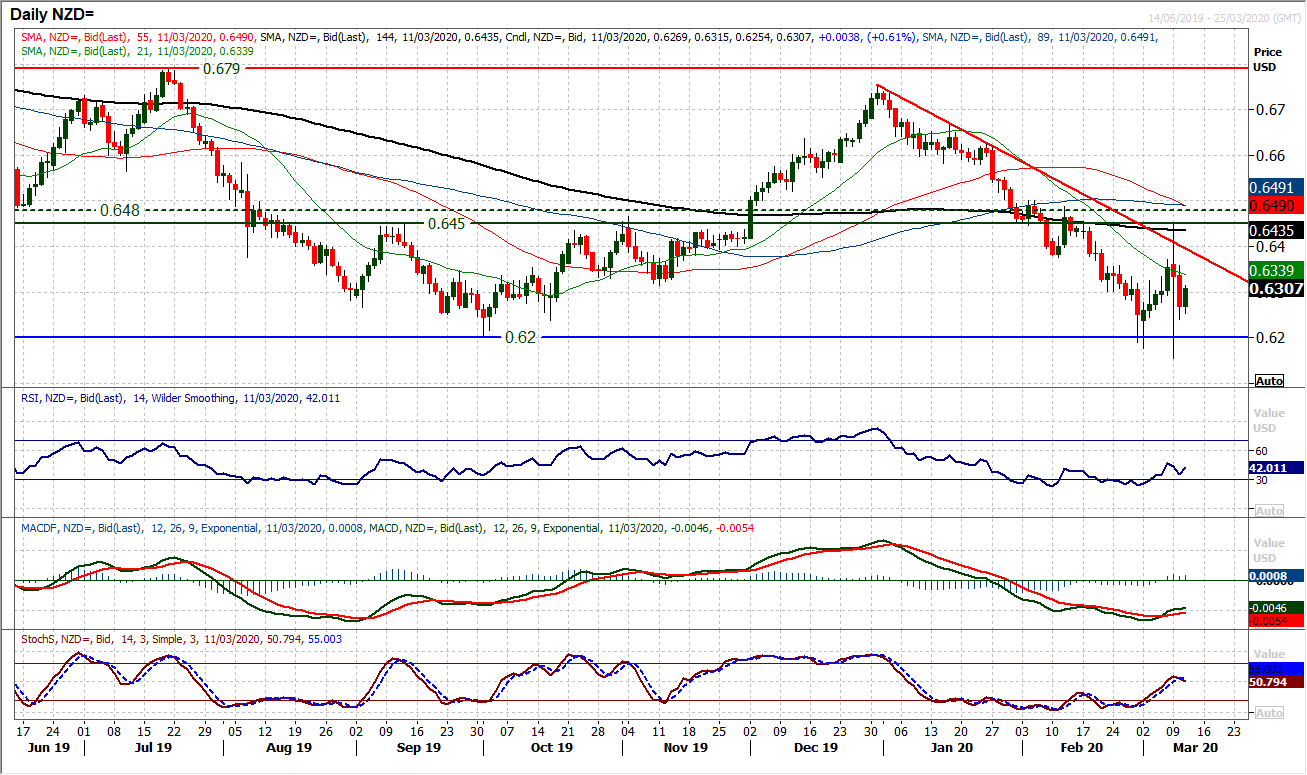
Task: Click the MACD value tag -0.0046
Action: (1277, 606)
